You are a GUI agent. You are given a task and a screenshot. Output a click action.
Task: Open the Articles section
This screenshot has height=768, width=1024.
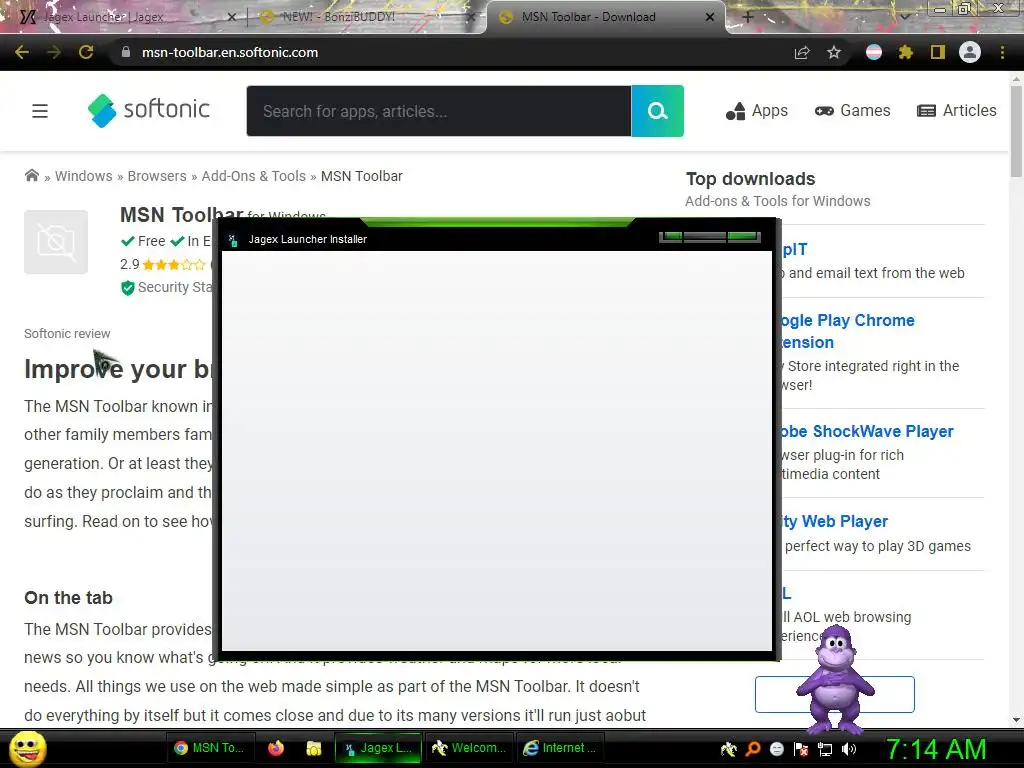[x=957, y=110]
